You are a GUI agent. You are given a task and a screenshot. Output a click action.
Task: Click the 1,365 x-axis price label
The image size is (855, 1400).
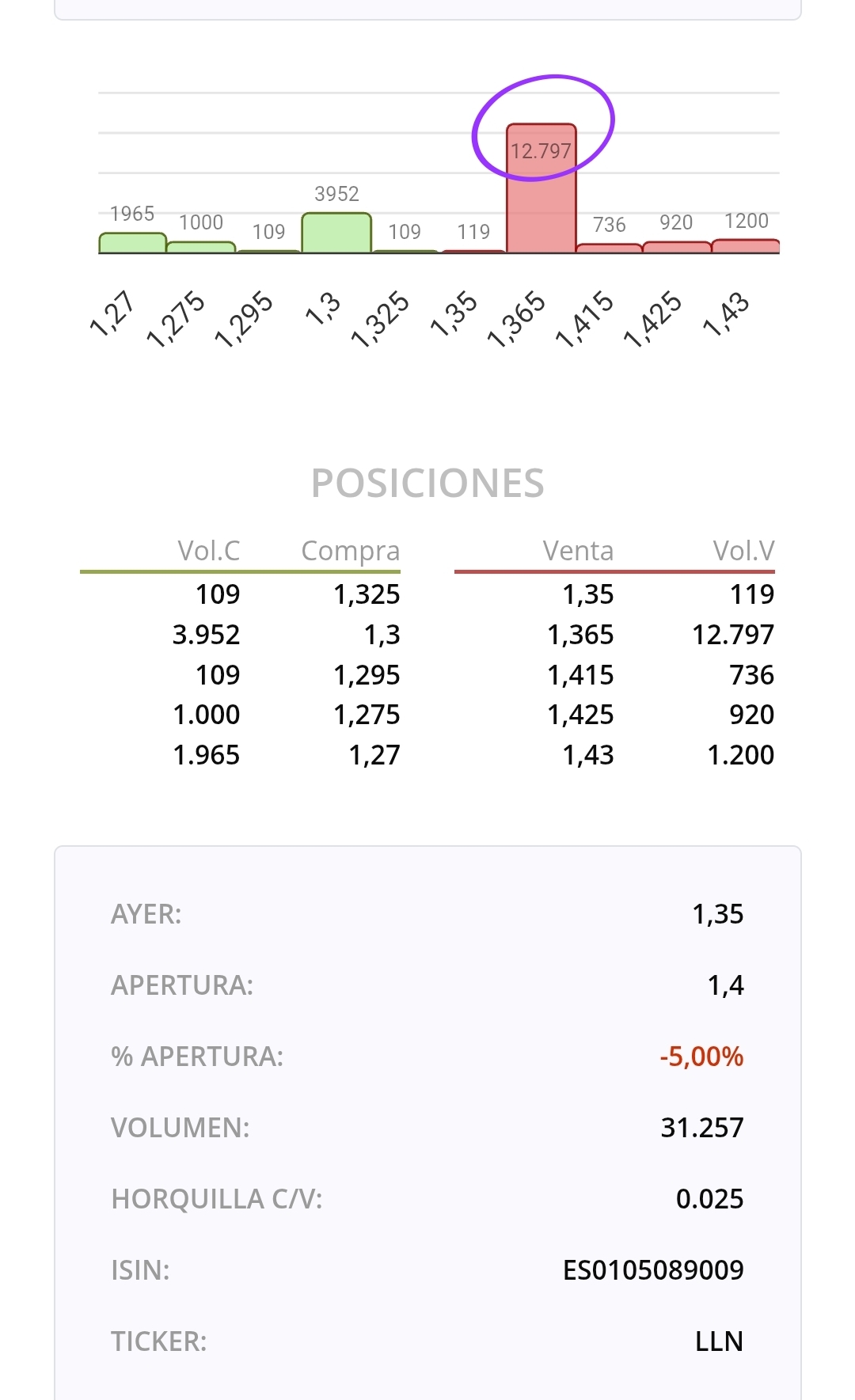coord(517,319)
